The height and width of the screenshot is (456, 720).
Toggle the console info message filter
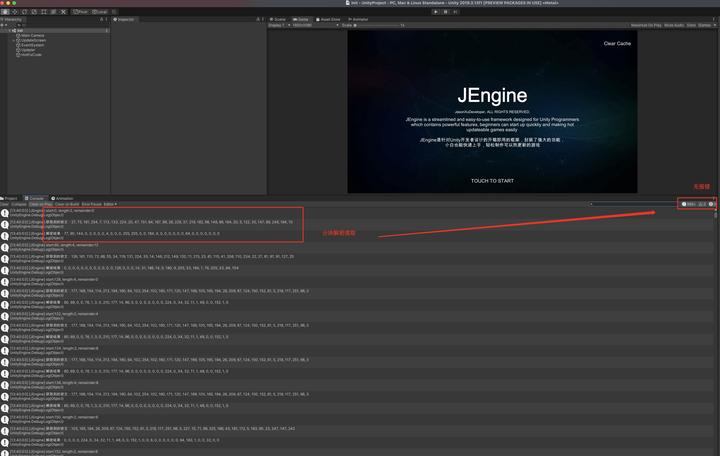(x=689, y=204)
